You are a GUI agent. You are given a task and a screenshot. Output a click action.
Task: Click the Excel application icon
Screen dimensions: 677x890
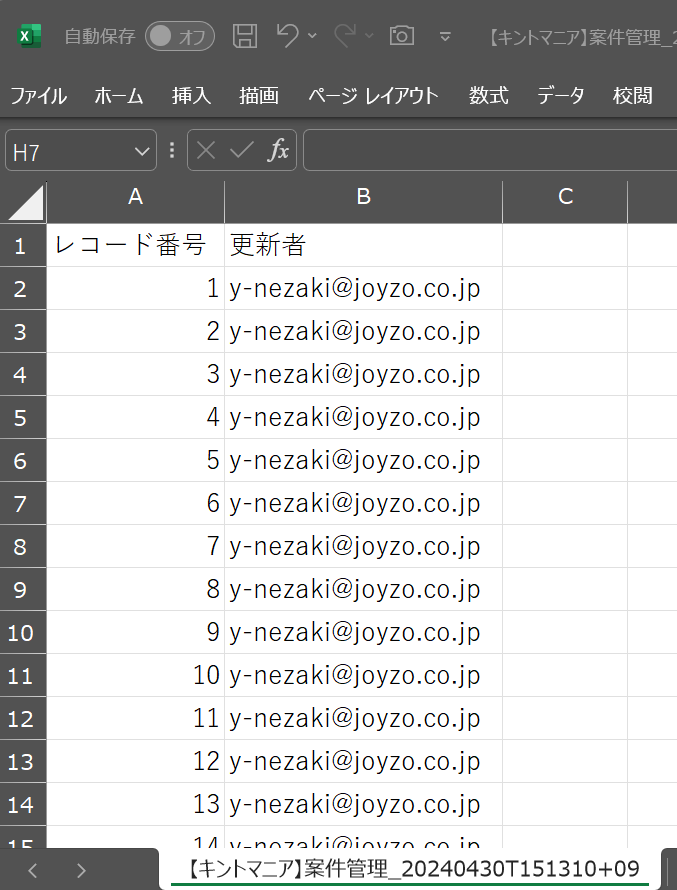28,36
